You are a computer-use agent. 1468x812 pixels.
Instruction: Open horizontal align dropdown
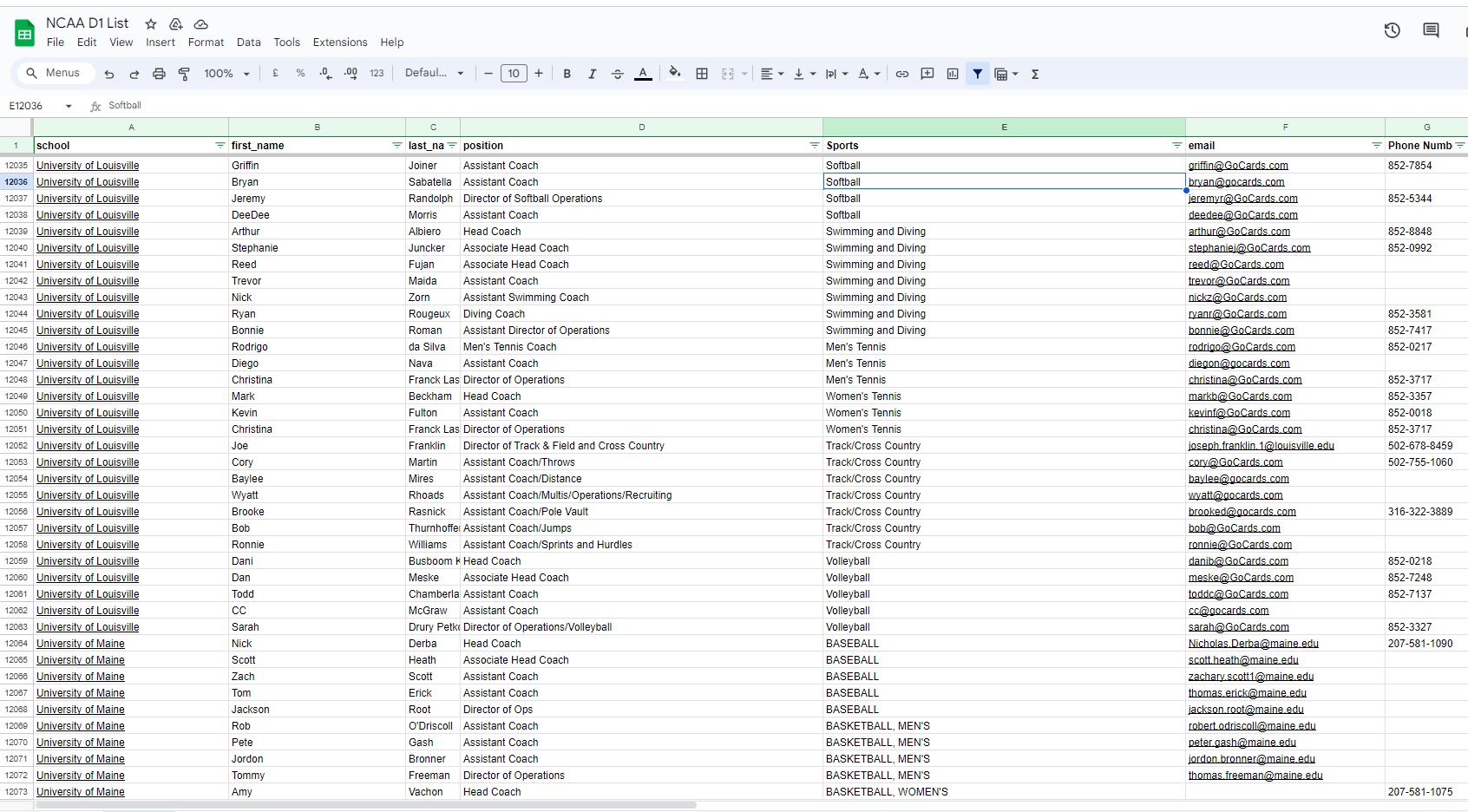pyautogui.click(x=772, y=74)
